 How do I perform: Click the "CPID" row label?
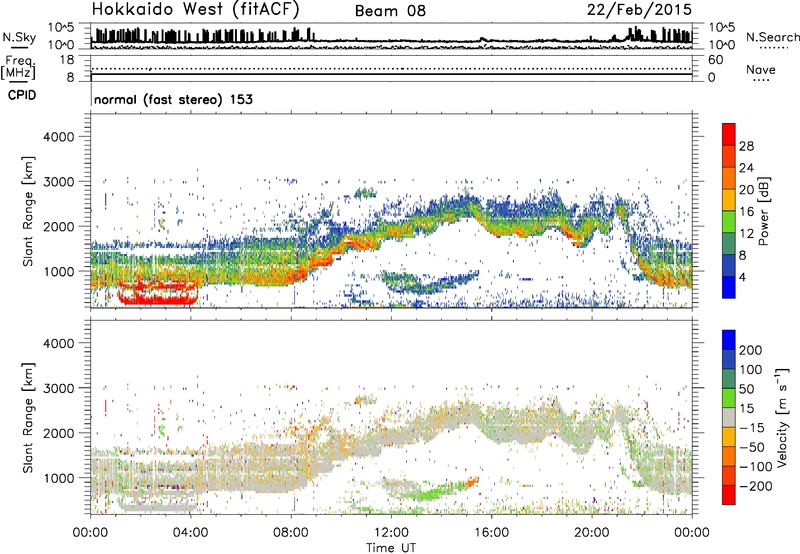pos(22,95)
